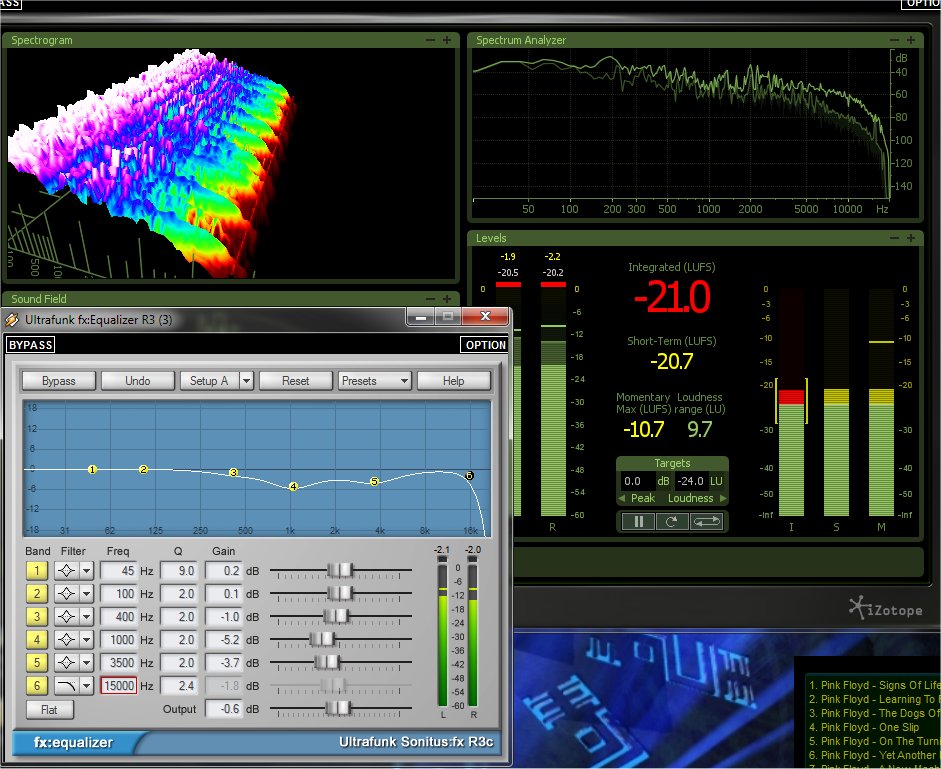Click the band 1 Q value field 9.0
Image resolution: width=941 pixels, height=769 pixels.
click(x=178, y=570)
